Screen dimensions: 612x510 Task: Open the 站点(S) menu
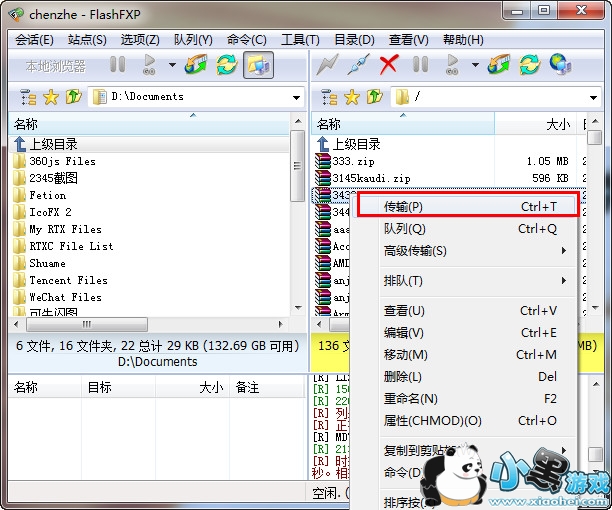(87, 40)
